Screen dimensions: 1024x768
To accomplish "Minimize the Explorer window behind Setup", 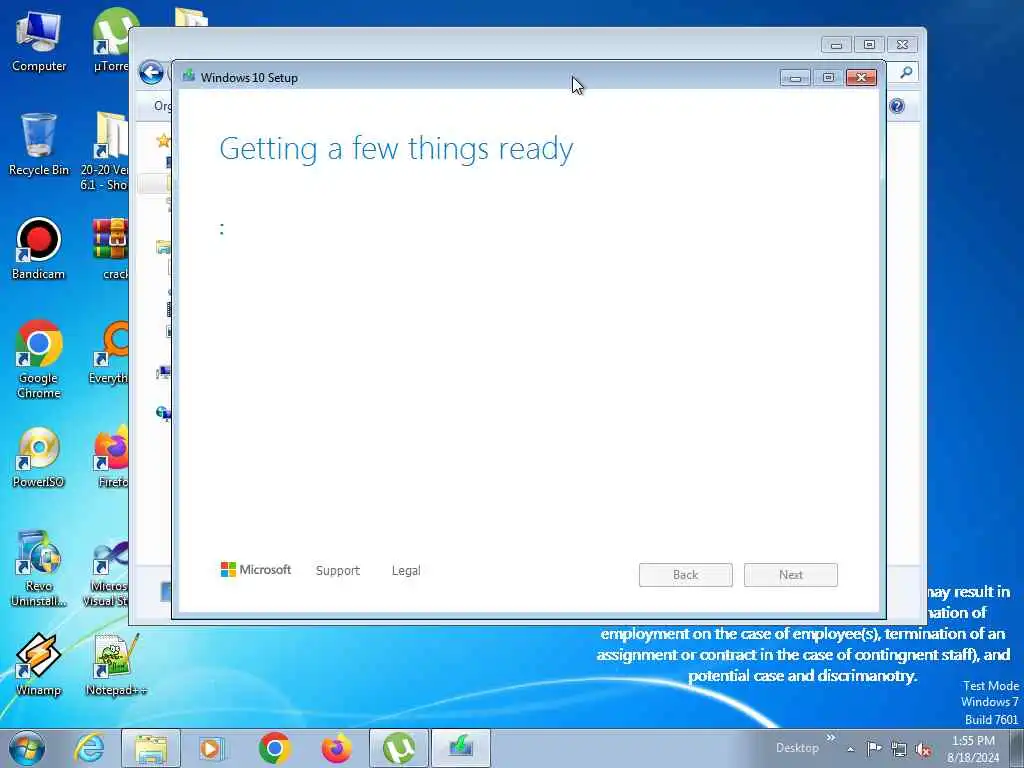I will [836, 44].
